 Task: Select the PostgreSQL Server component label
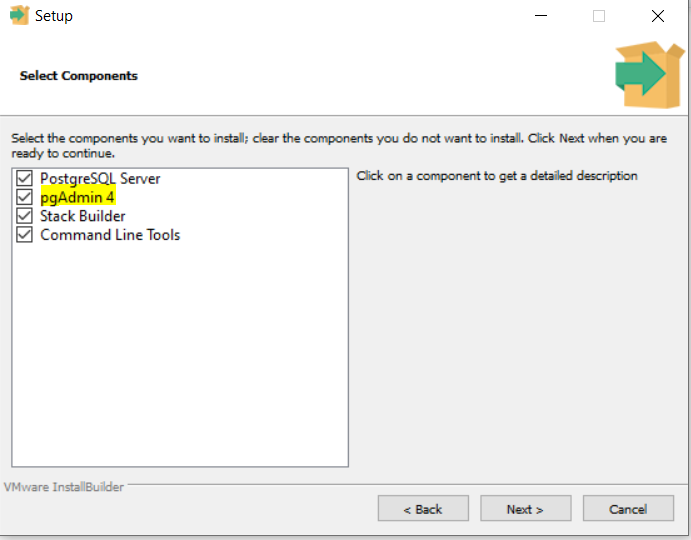100,179
